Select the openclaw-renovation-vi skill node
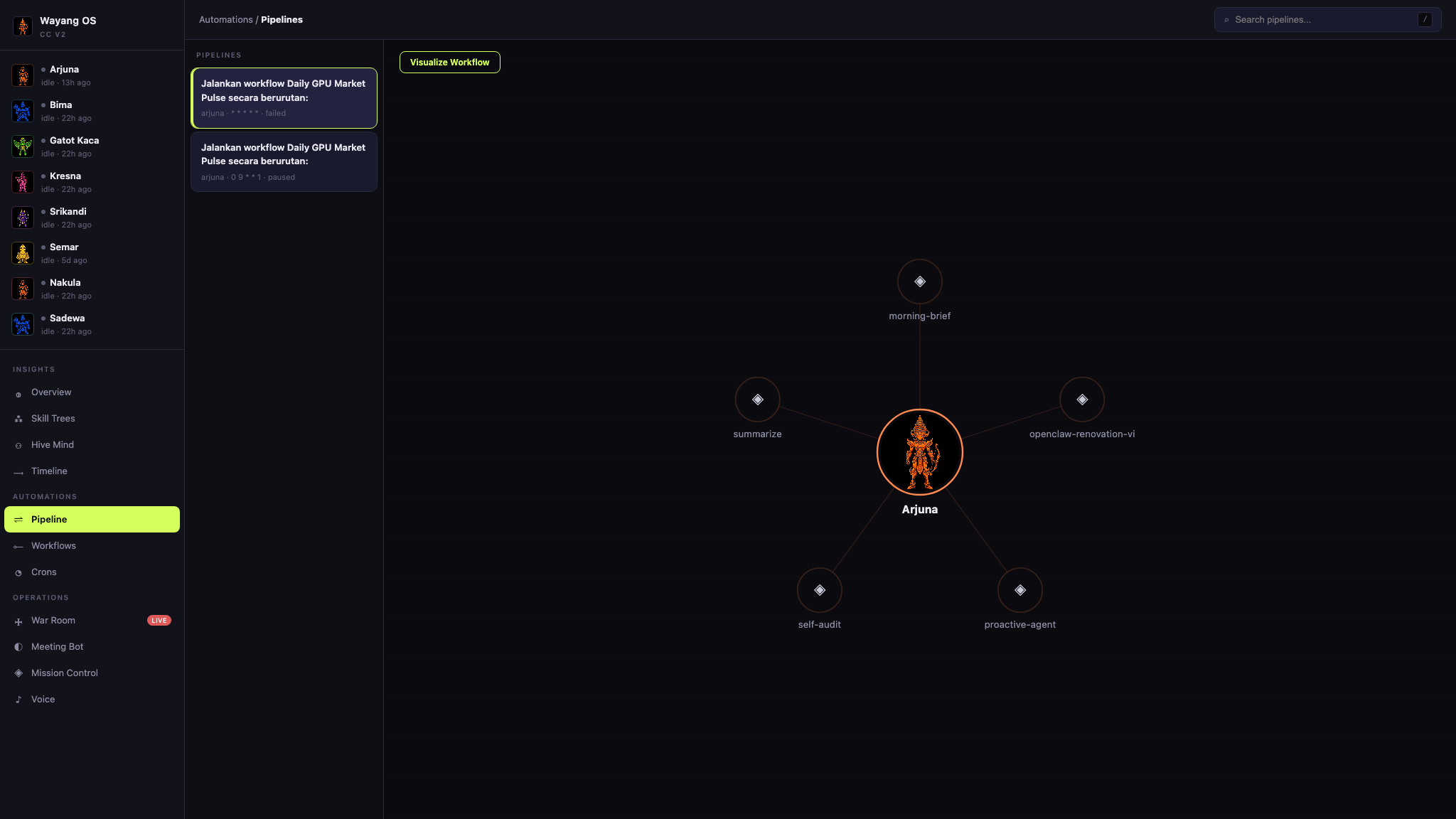 [1082, 400]
